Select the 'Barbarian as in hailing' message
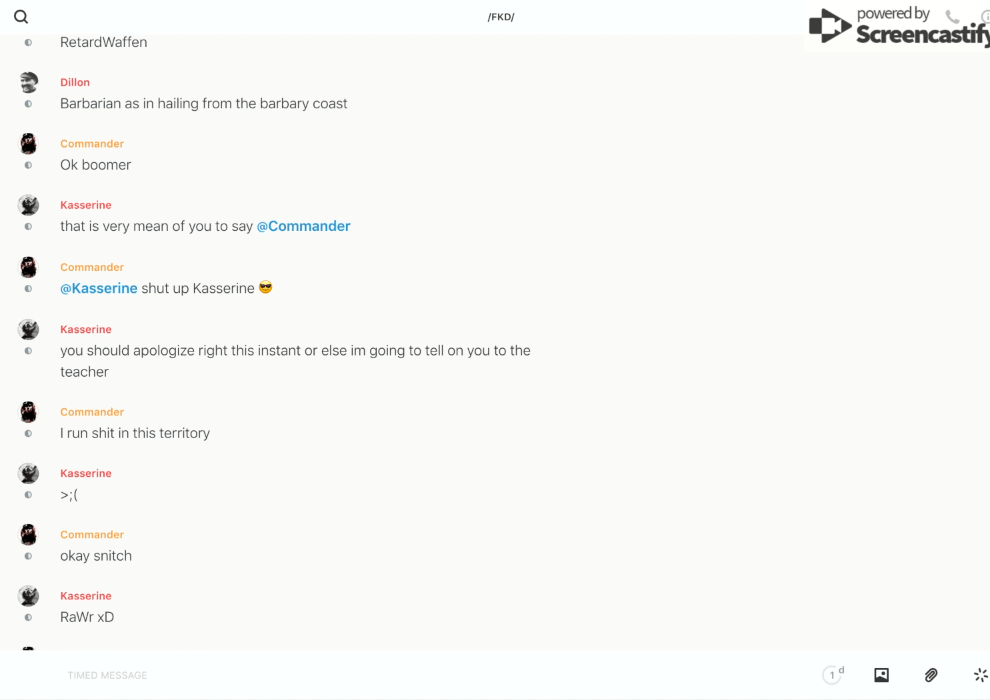This screenshot has height=700, width=990. click(x=204, y=104)
